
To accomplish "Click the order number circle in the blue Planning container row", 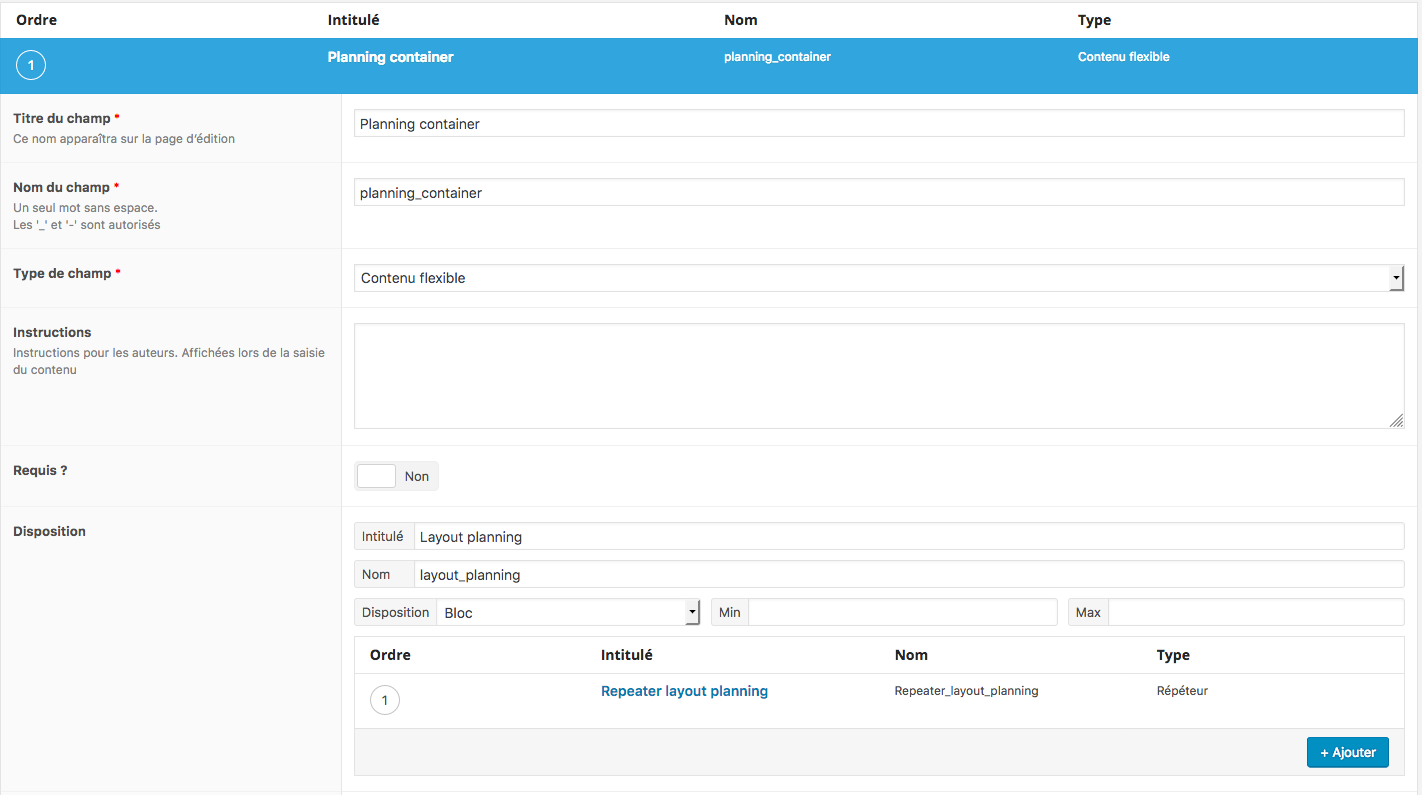I will pyautogui.click(x=31, y=66).
